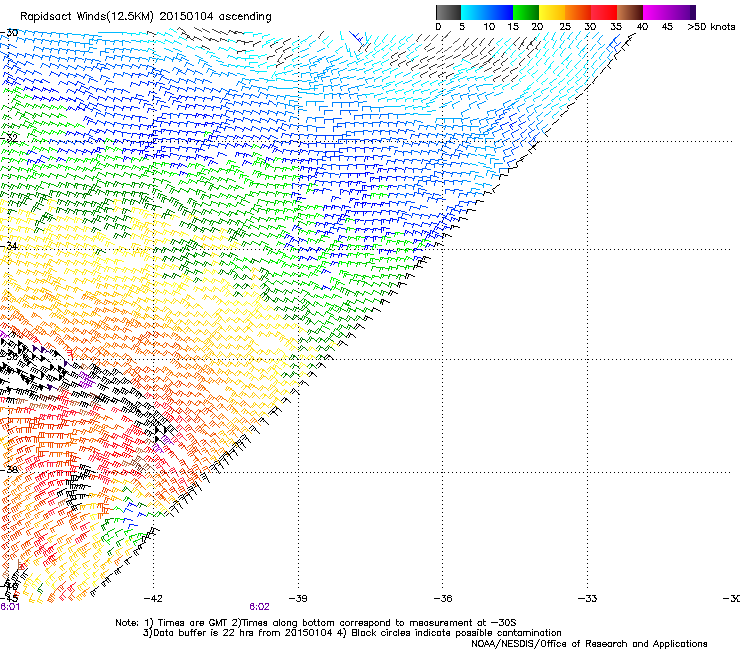Click the "-39" longitude label on bottom axis
This screenshot has height=650, width=740.
pyautogui.click(x=298, y=599)
